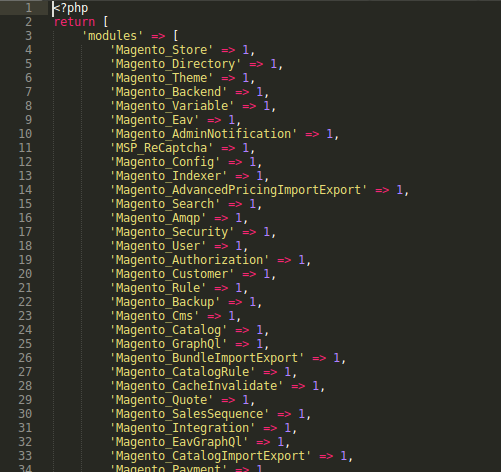Click on 'Magento_Variable' text
The image size is (501, 472).
click(172, 106)
